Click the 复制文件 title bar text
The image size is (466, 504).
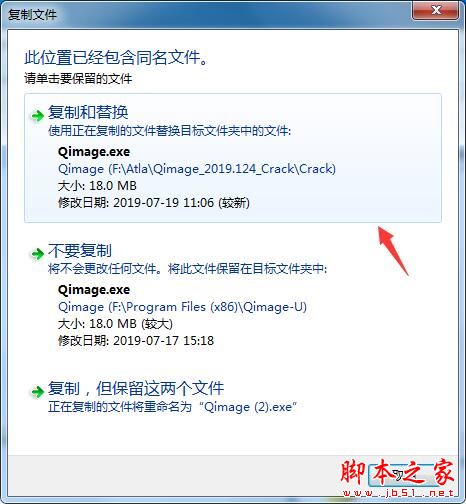(32, 15)
